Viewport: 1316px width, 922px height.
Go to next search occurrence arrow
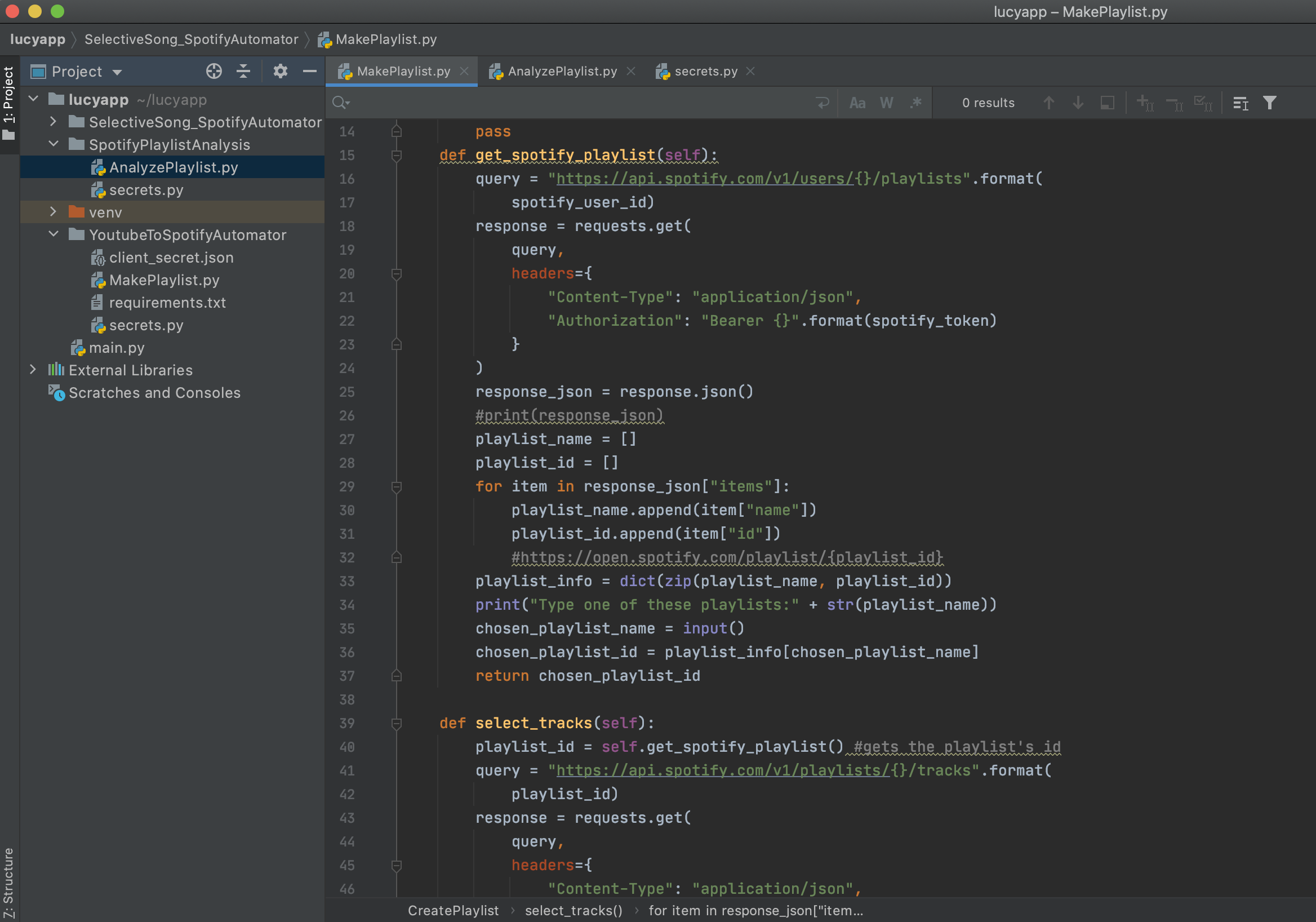click(1078, 103)
